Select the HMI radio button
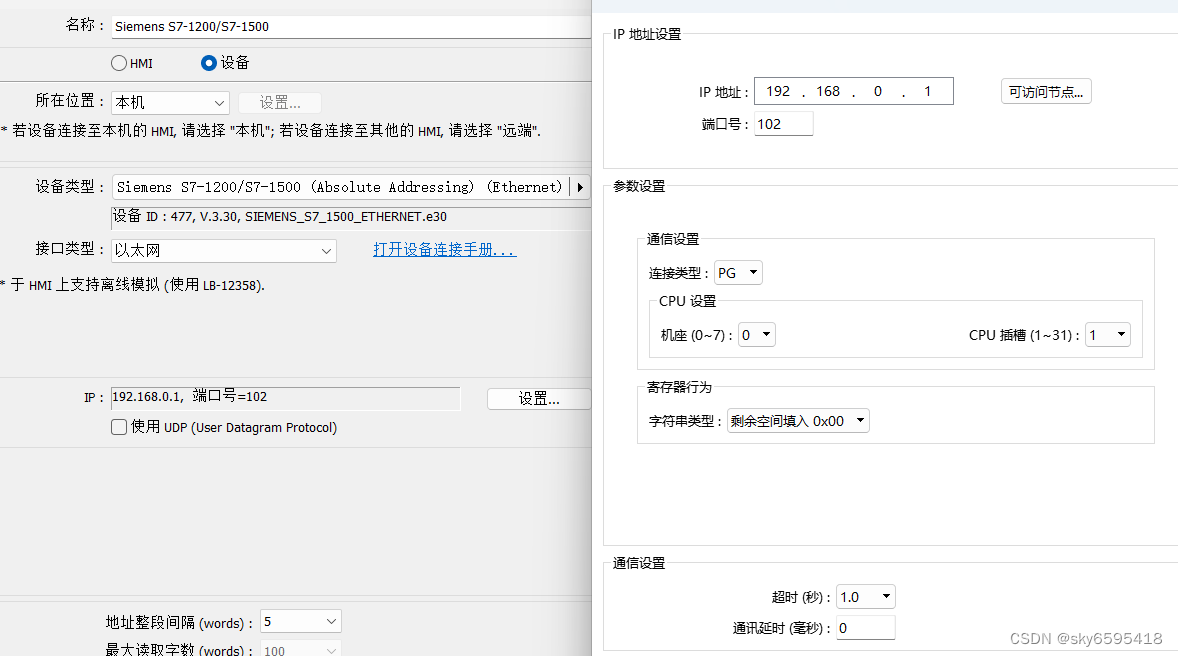Viewport: 1178px width, 656px height. pos(119,63)
